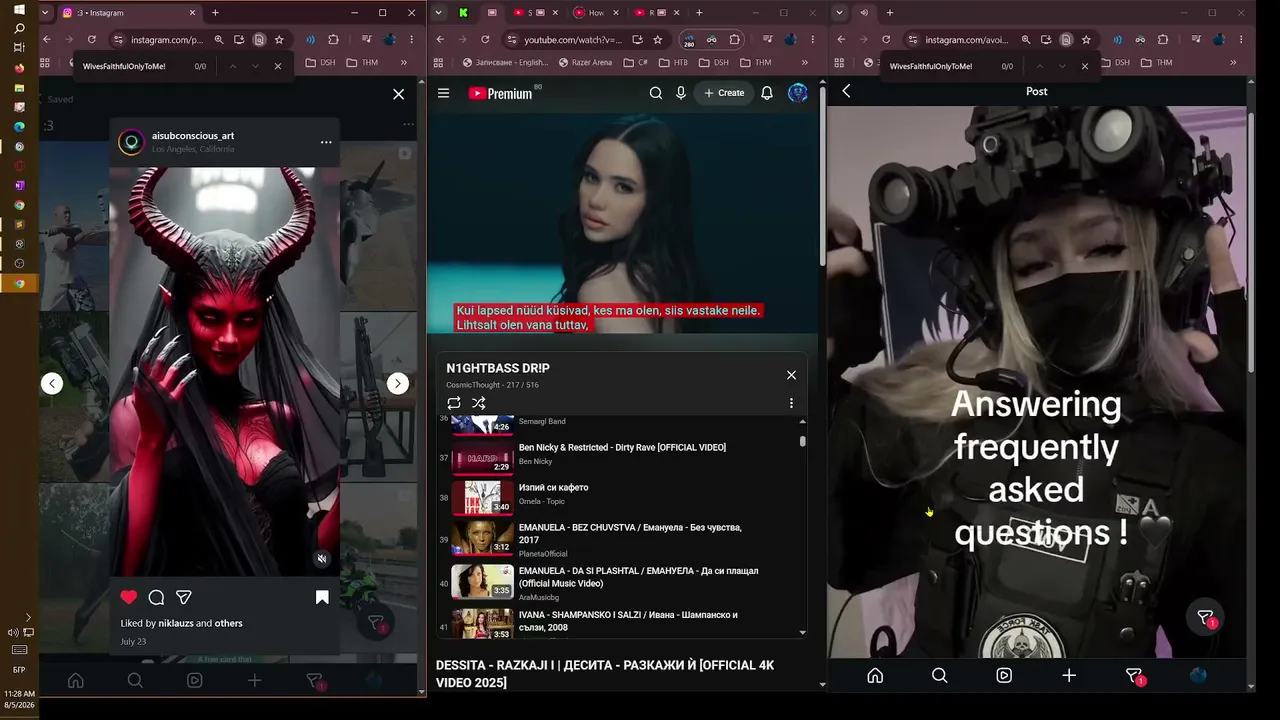Open the three-dot options of the aisubconscious_art post
The width and height of the screenshot is (1280, 720).
(326, 142)
